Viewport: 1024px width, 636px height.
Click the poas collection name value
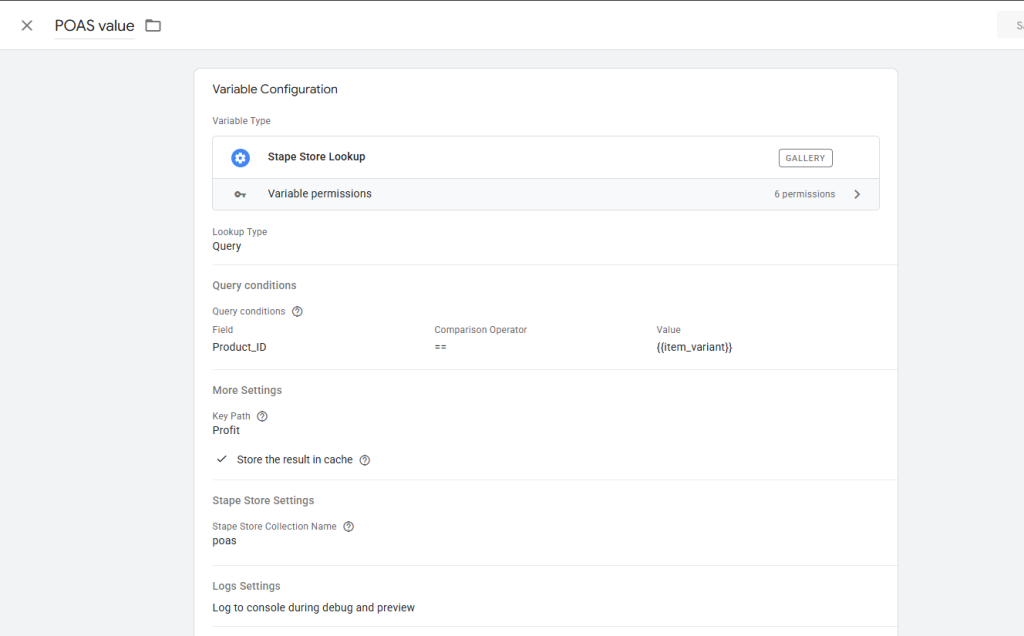[x=224, y=541]
